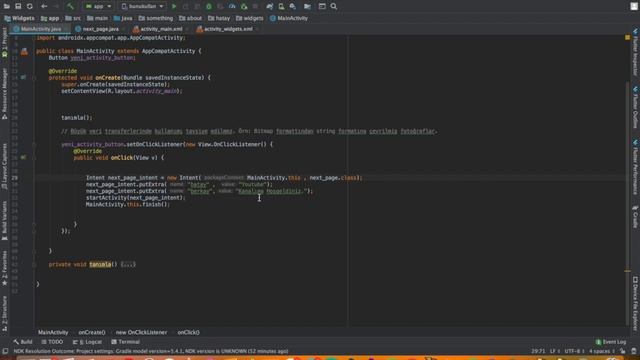Click the MainActivity class gutter icon
Screen dimensions: 640x360
pos(24,51)
